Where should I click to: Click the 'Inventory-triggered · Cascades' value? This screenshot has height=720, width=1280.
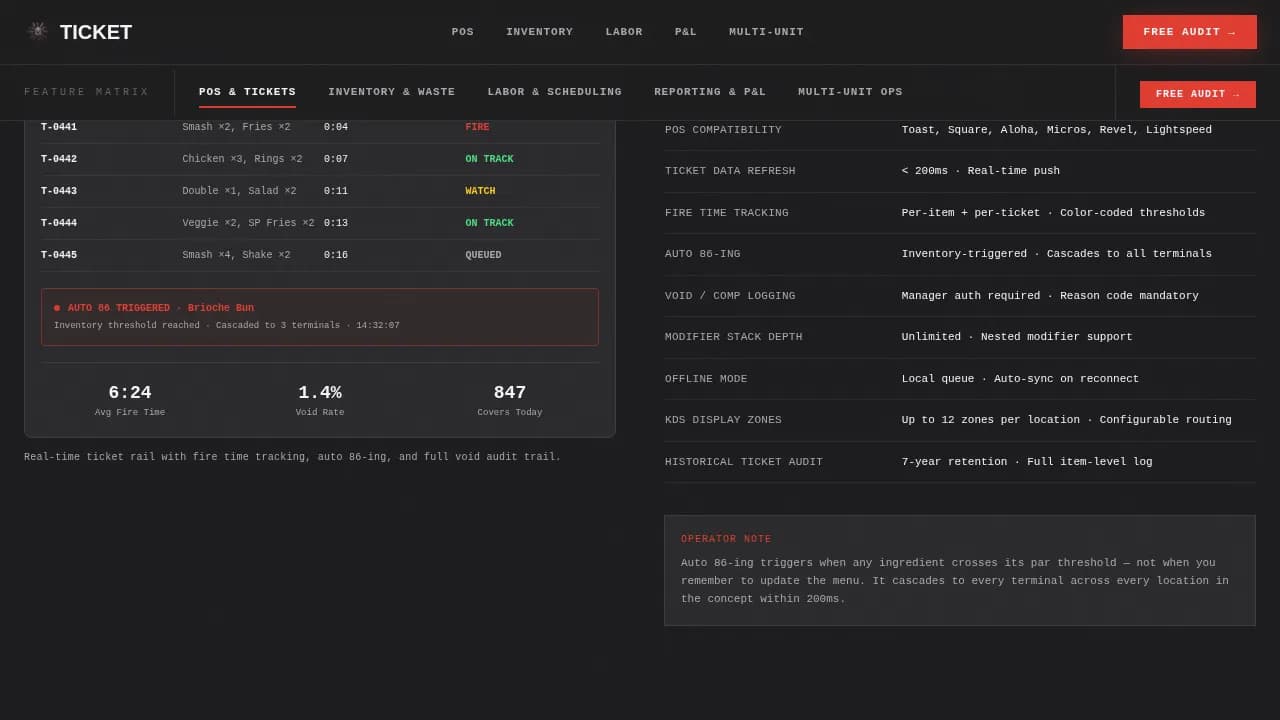click(1056, 254)
